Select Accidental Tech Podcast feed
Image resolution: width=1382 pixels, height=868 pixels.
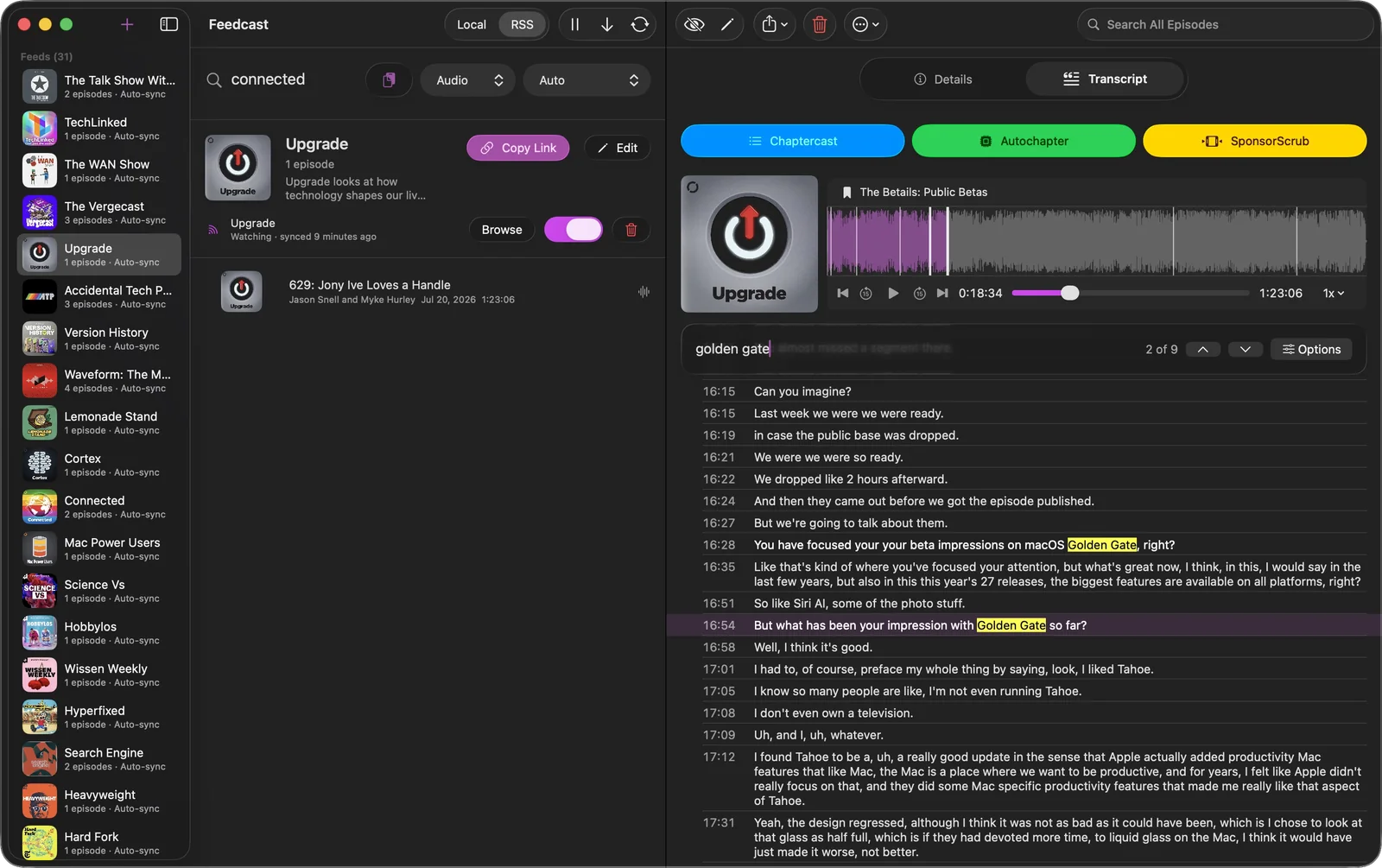coord(99,296)
